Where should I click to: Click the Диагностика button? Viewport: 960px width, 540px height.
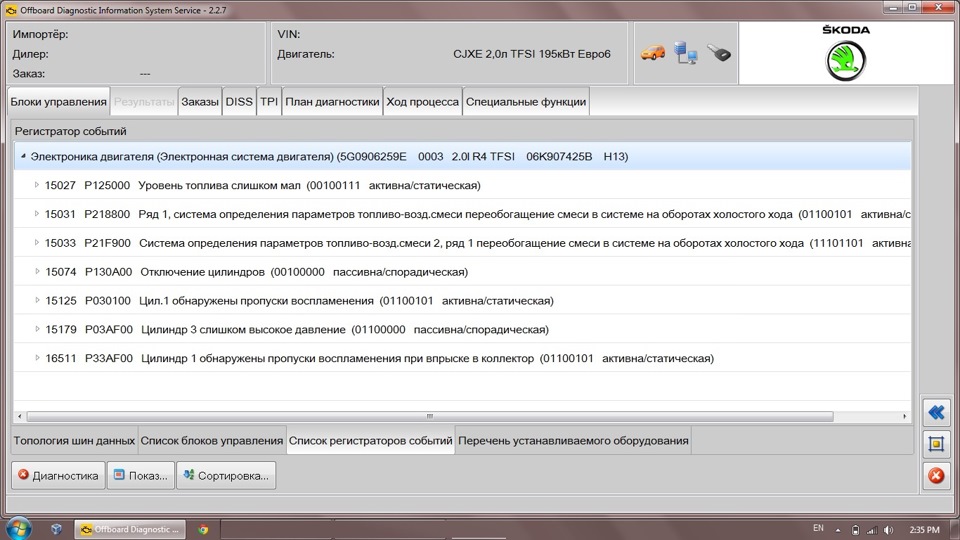coord(58,475)
